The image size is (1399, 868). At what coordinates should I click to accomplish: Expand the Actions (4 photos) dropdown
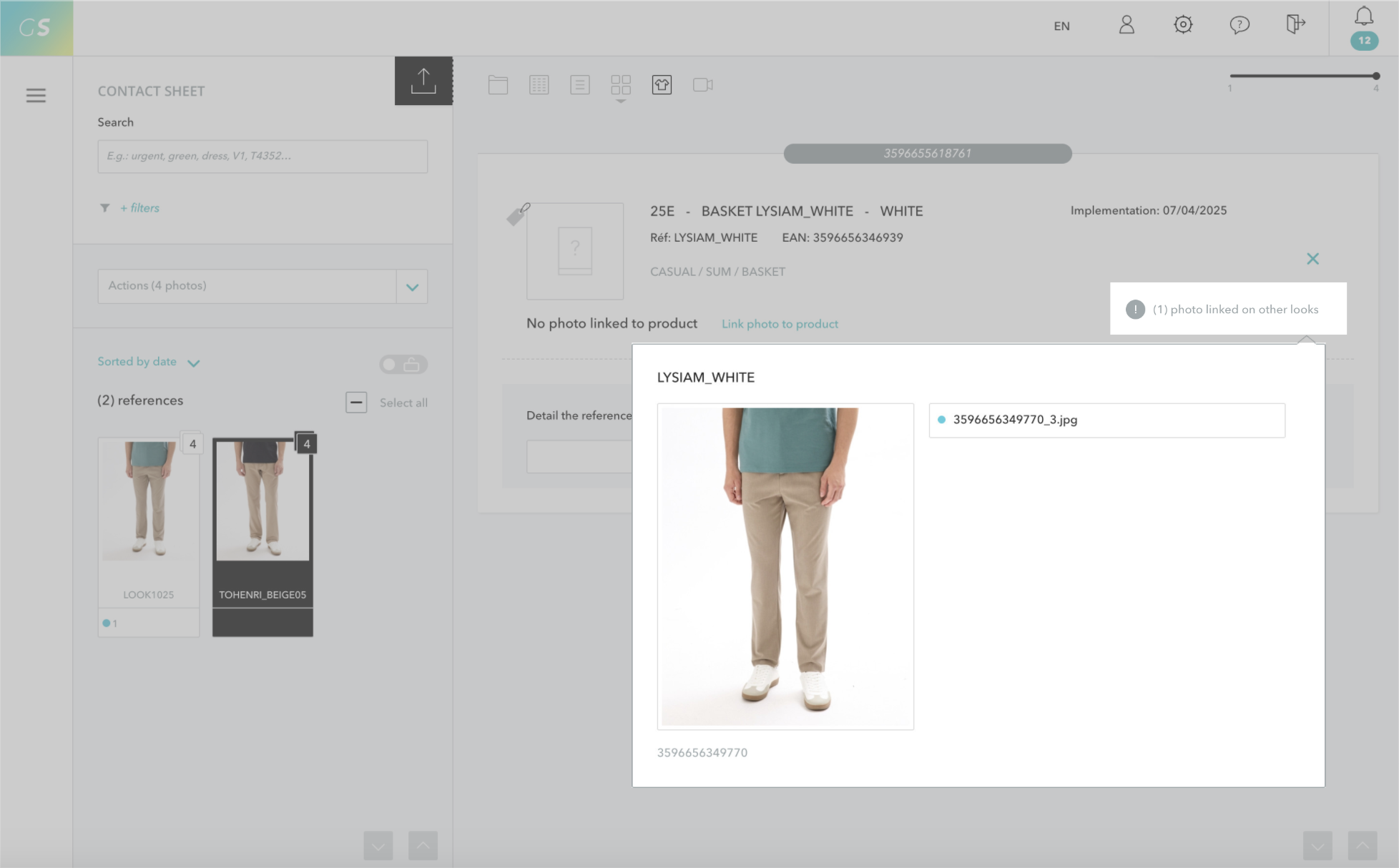click(412, 287)
